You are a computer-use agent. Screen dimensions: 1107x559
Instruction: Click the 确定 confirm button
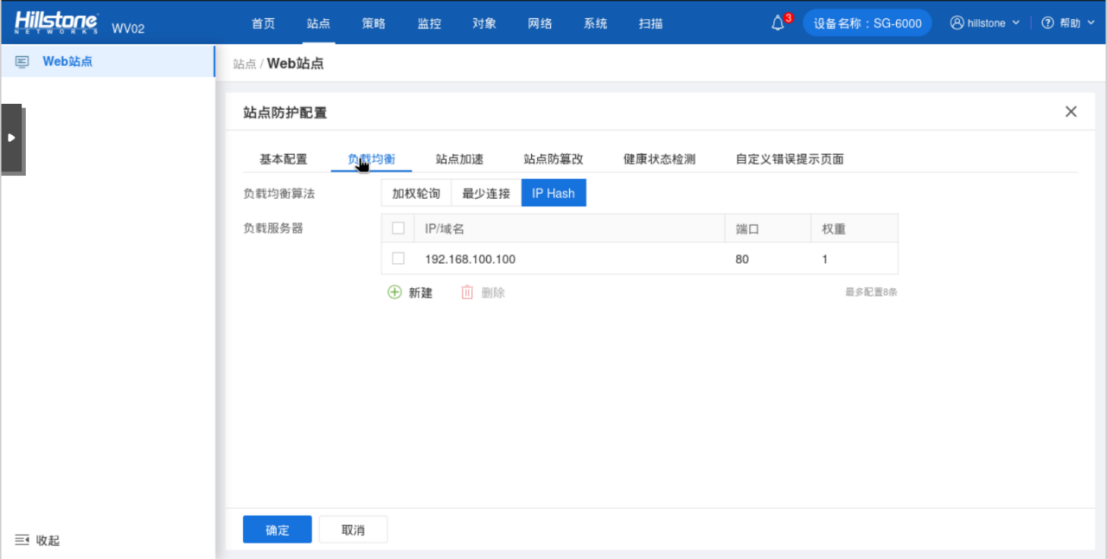pyautogui.click(x=277, y=529)
